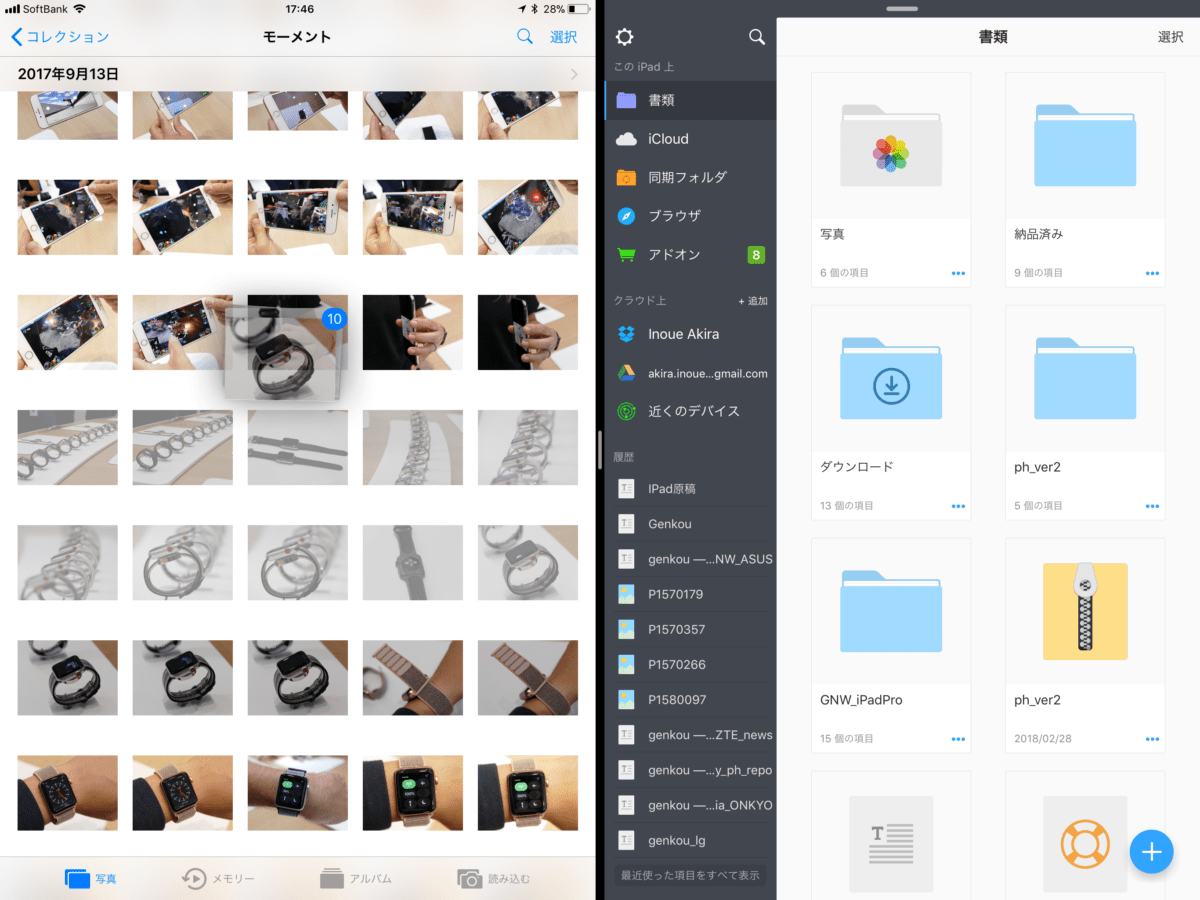
Task: Switch to the アルバム tab
Action: 356,879
